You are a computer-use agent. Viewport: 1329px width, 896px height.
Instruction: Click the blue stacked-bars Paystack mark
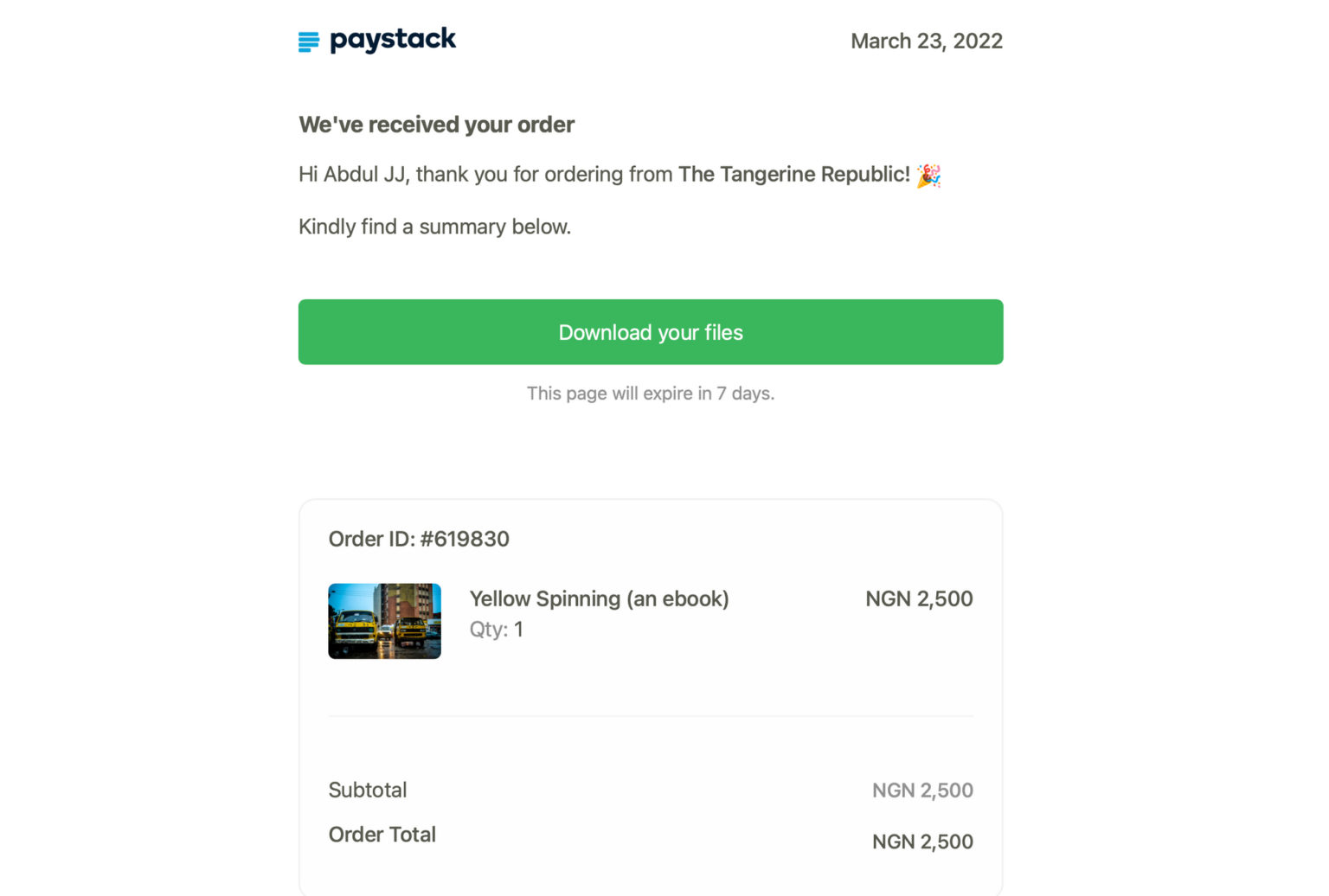(309, 40)
